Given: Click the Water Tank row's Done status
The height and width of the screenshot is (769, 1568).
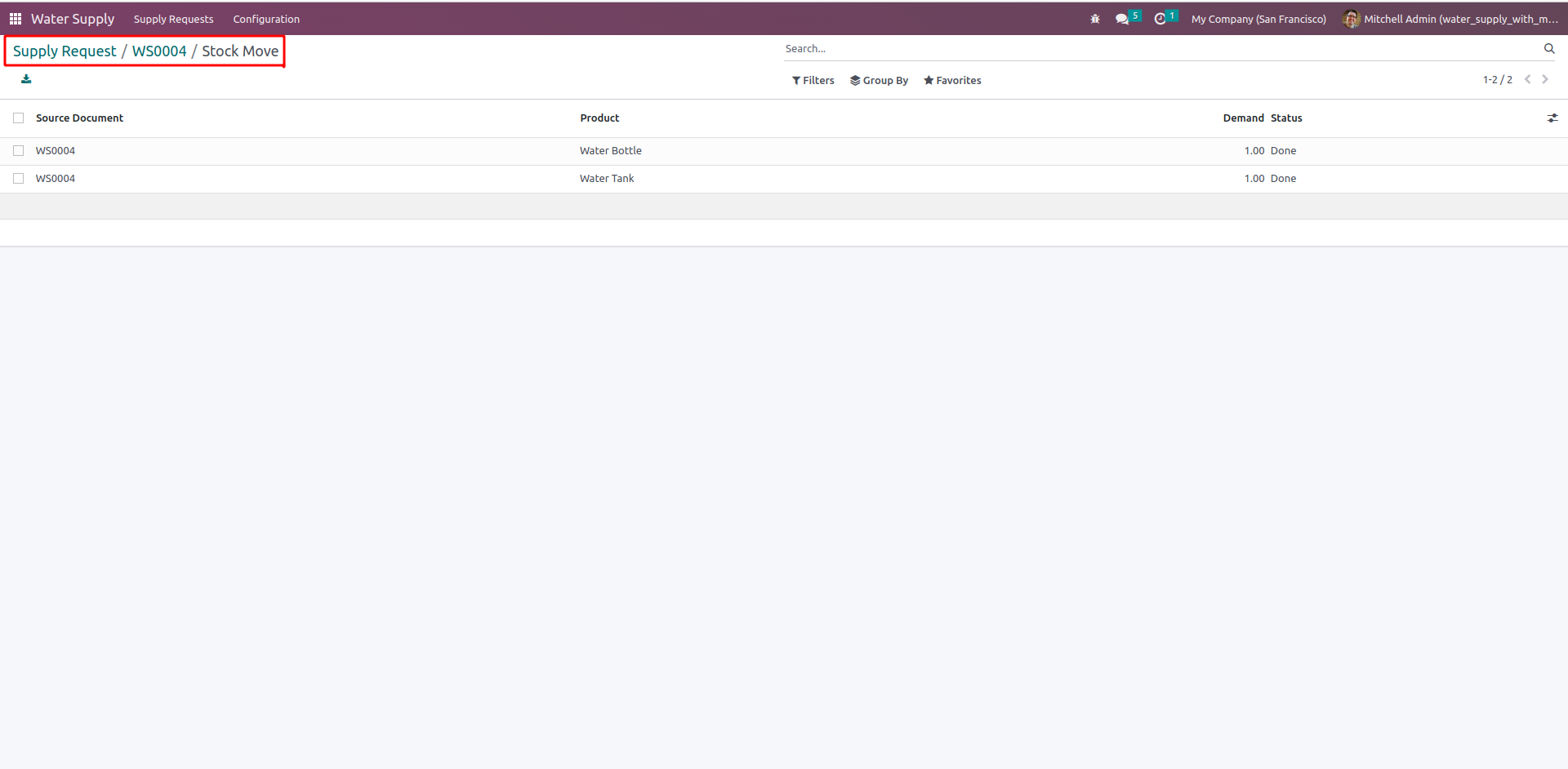Looking at the screenshot, I should [1284, 179].
